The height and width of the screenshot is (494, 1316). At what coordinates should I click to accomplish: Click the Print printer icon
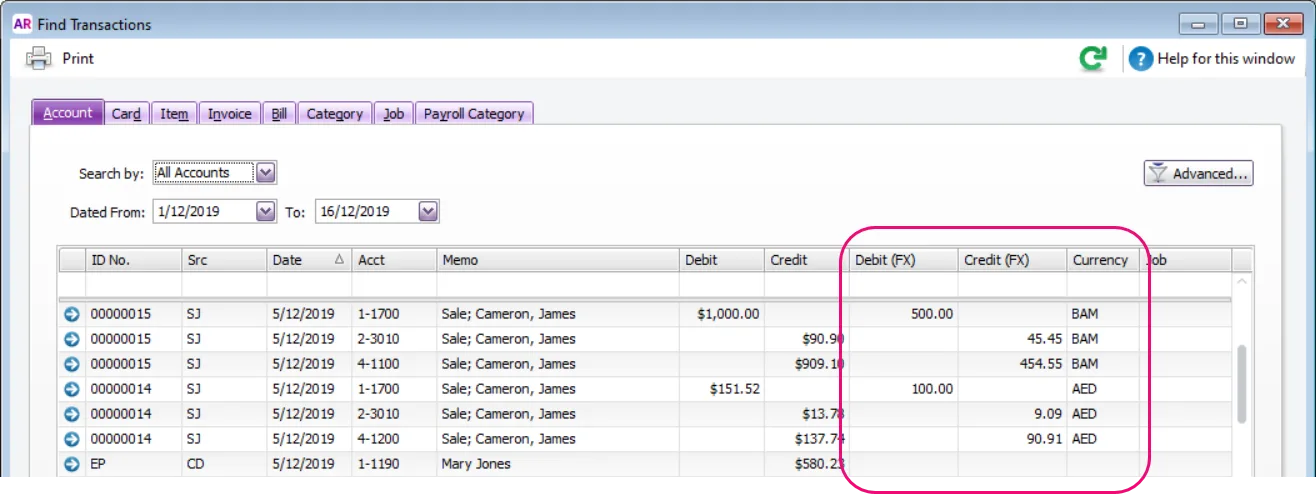(x=38, y=59)
